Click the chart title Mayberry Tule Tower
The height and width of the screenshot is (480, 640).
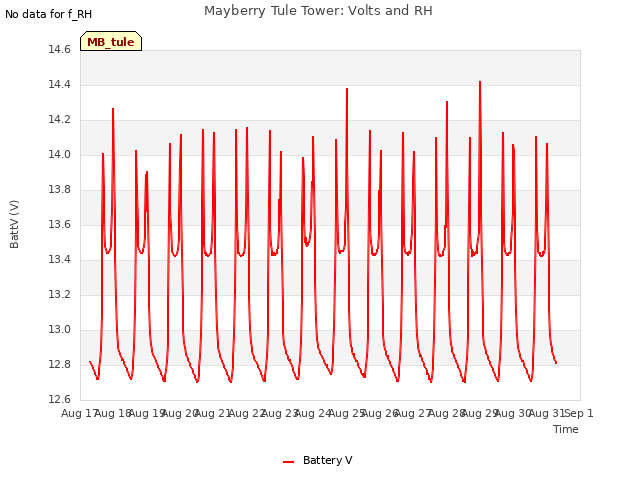pos(318,10)
